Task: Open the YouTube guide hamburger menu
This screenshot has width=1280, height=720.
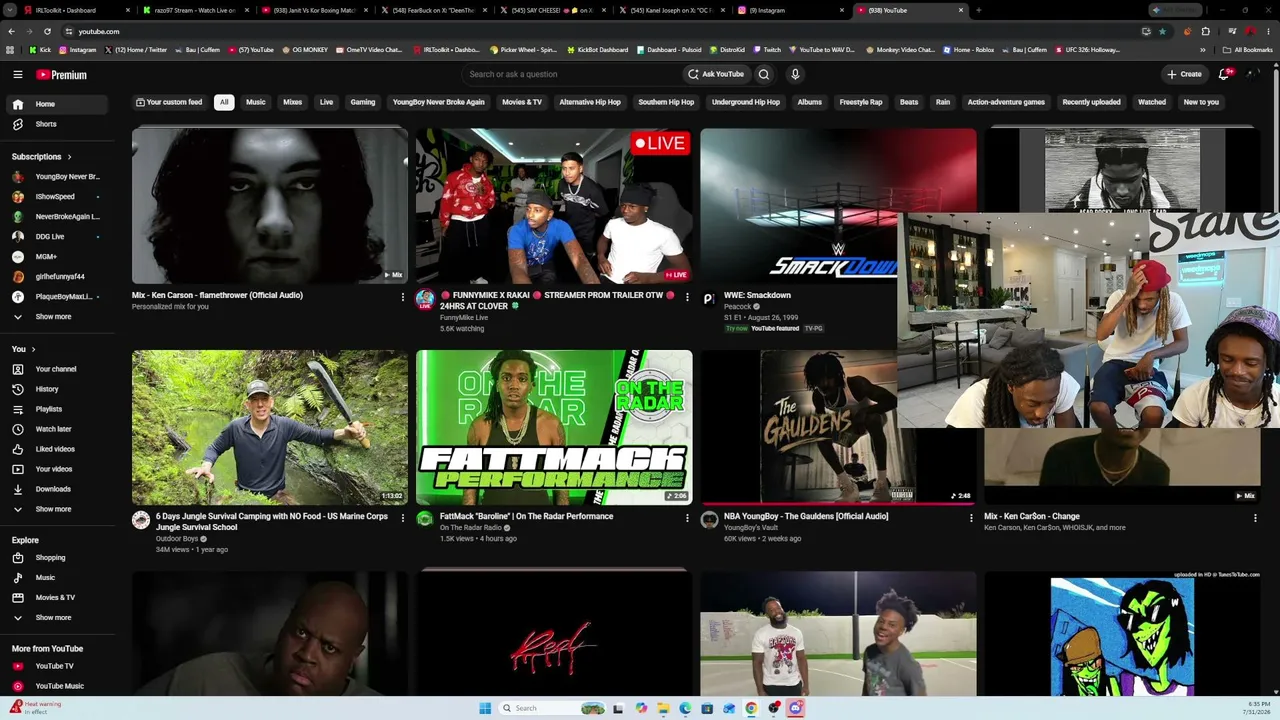Action: pos(17,74)
